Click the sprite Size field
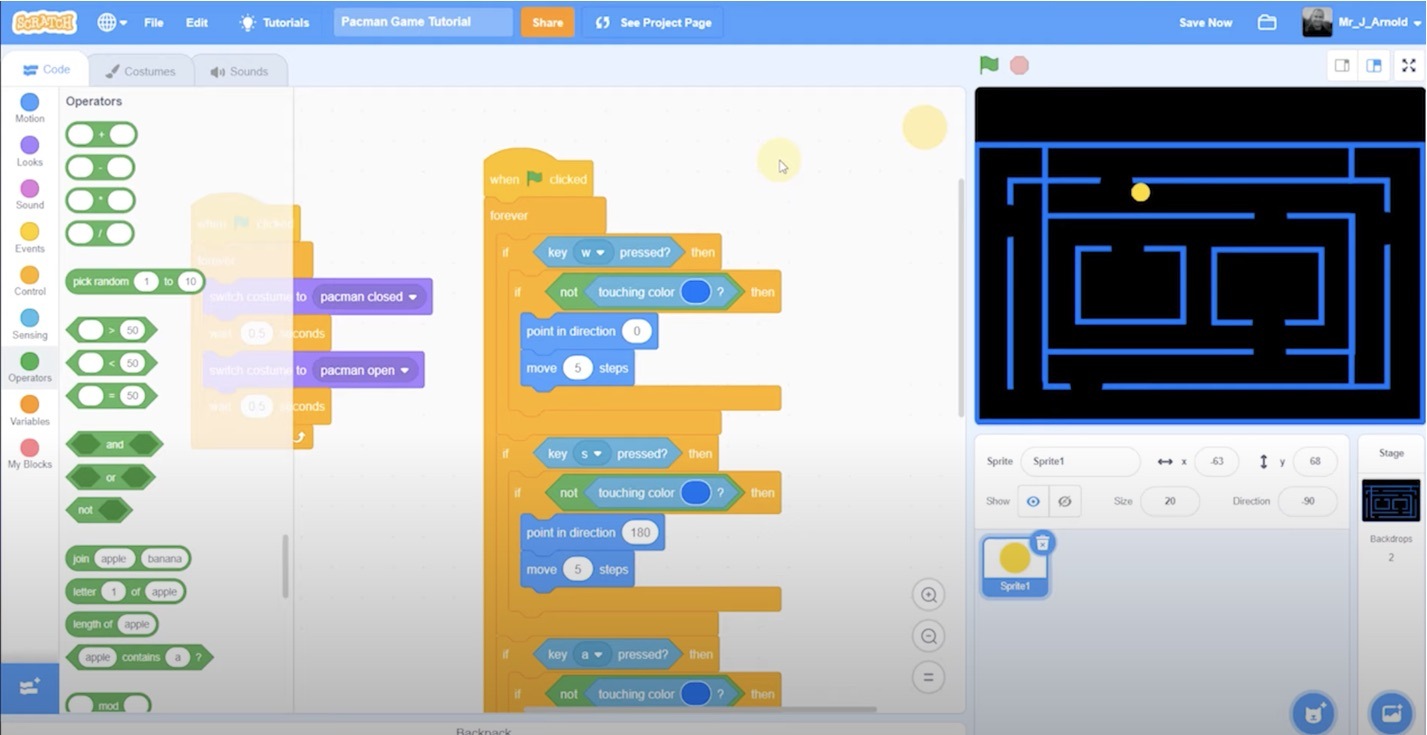The height and width of the screenshot is (735, 1427). (1169, 501)
